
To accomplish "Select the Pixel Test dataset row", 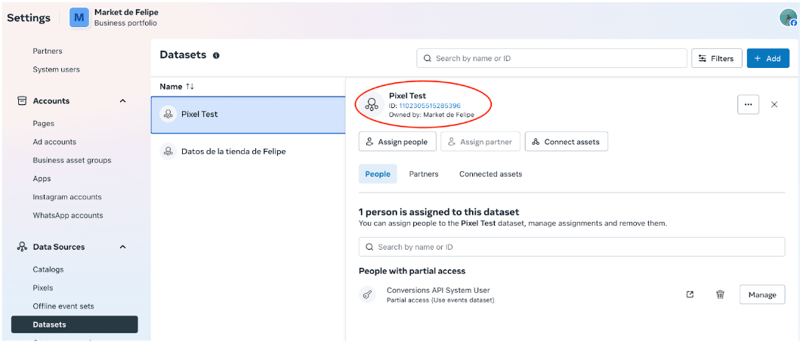I will point(248,114).
